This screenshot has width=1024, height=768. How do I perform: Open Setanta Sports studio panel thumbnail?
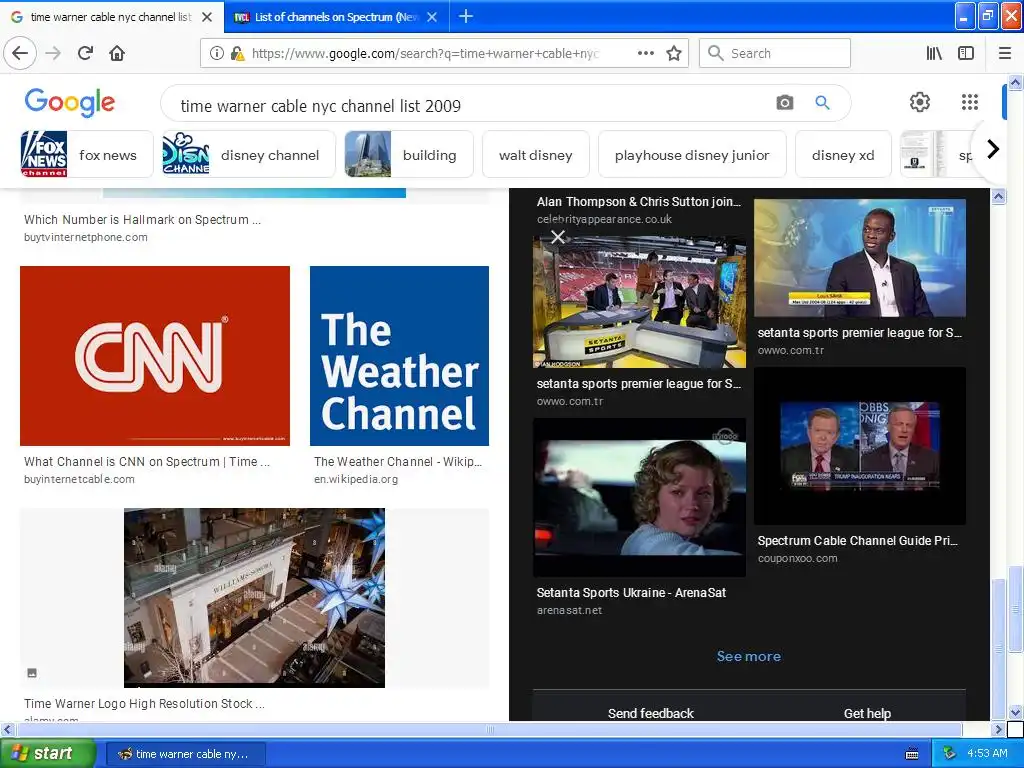click(x=639, y=302)
